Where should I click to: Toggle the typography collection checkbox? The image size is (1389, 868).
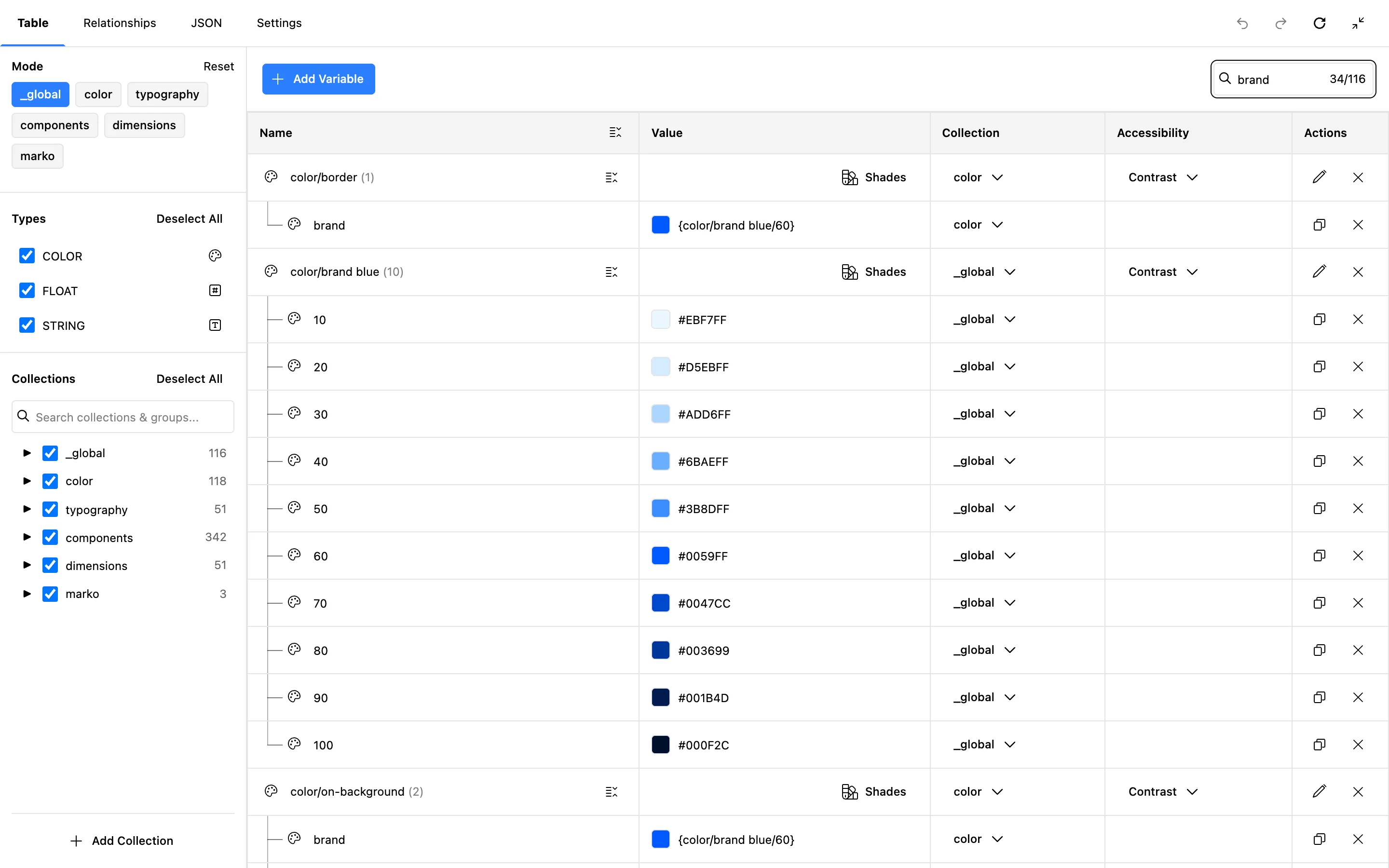pos(50,509)
